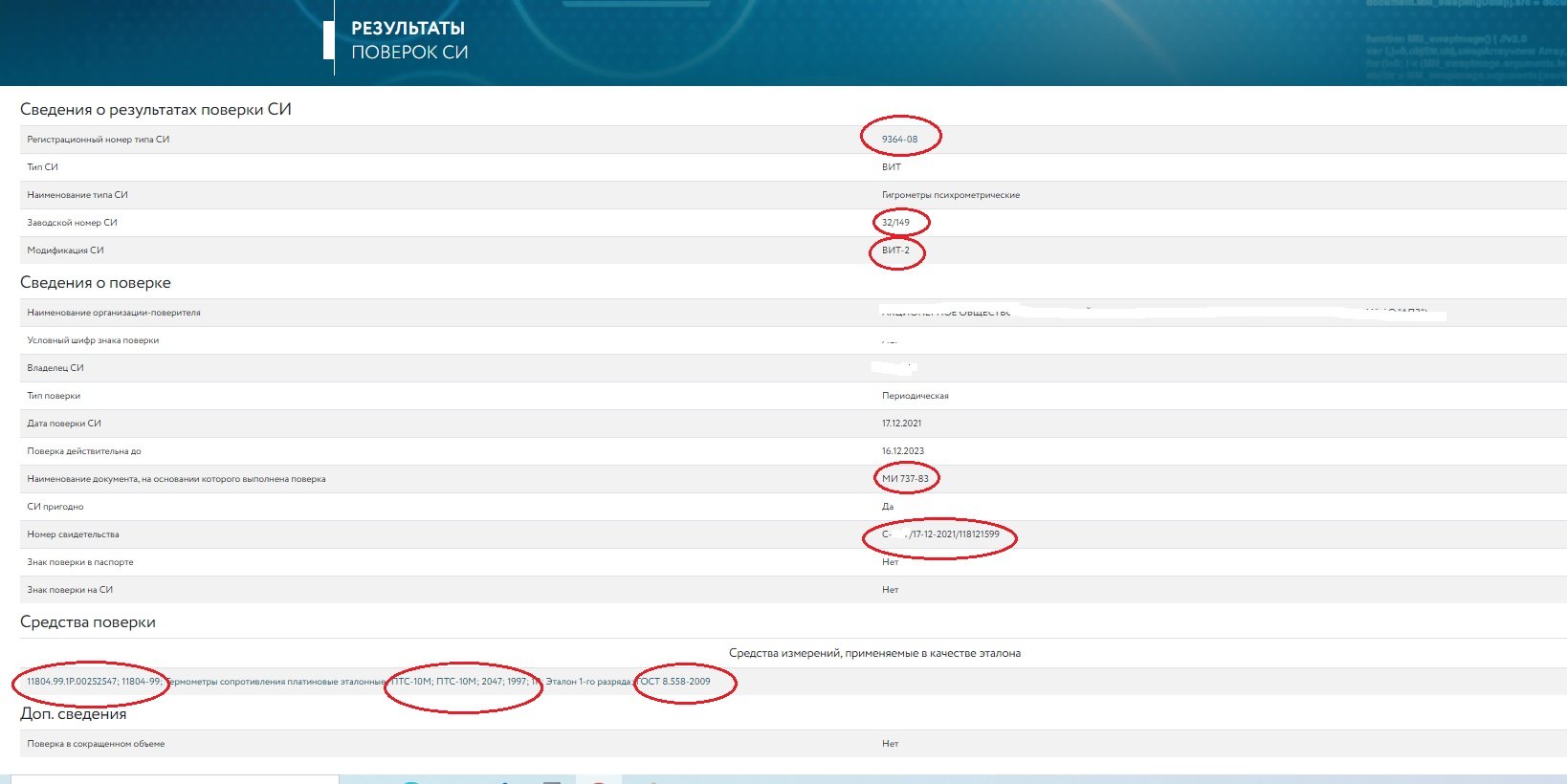Open registration number link 9364-08

point(899,140)
